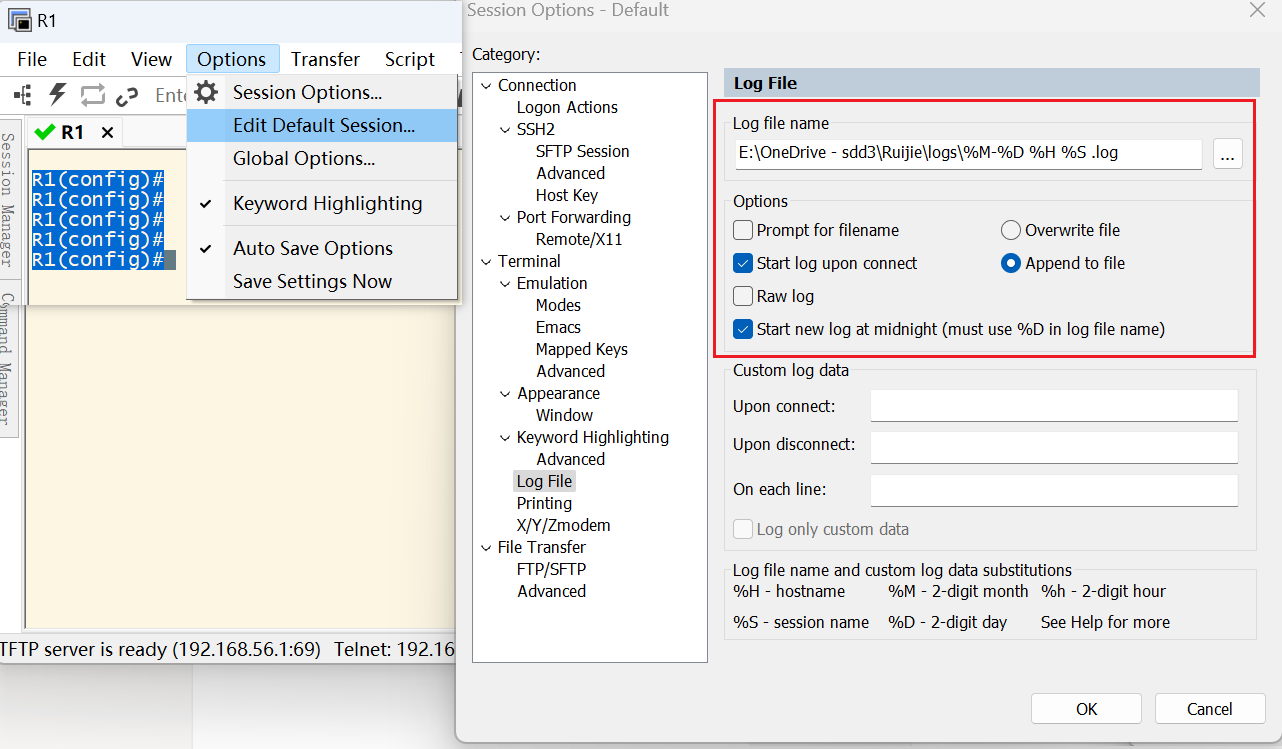Toggle Auto Save Options menu entry
This screenshot has height=749, width=1282.
pyautogui.click(x=322, y=248)
